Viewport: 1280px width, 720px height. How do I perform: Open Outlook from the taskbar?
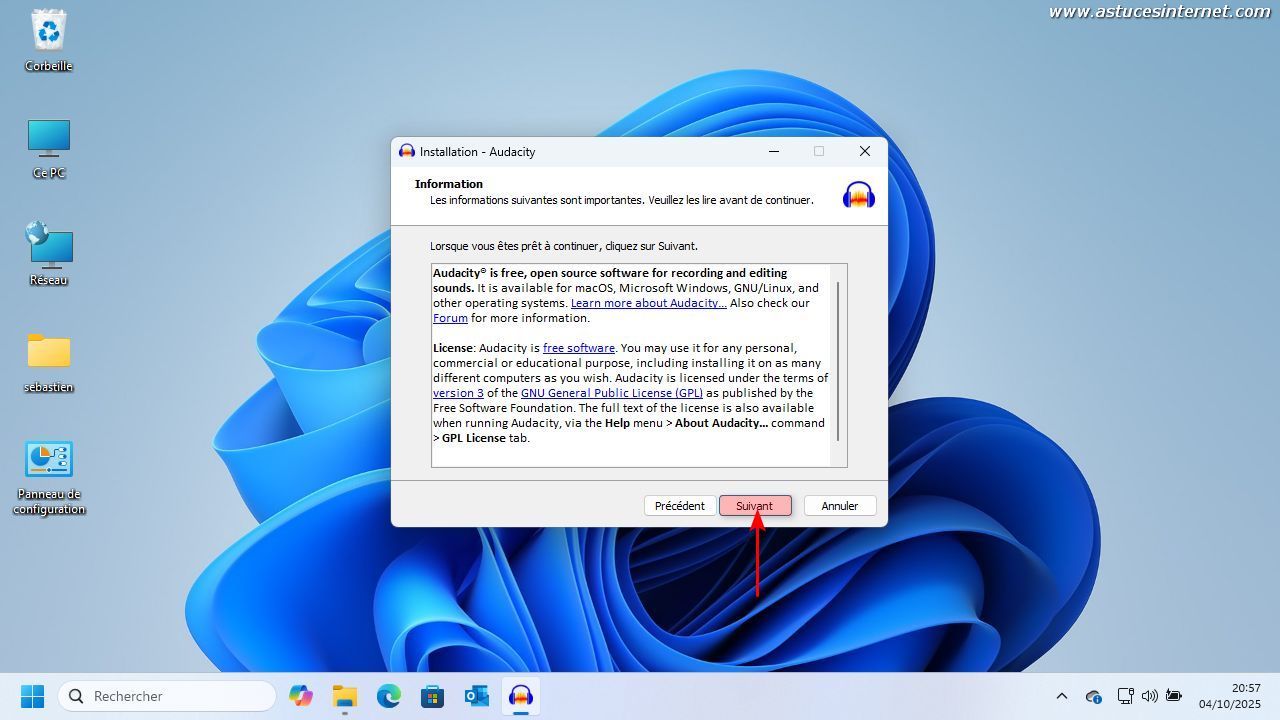click(x=476, y=696)
